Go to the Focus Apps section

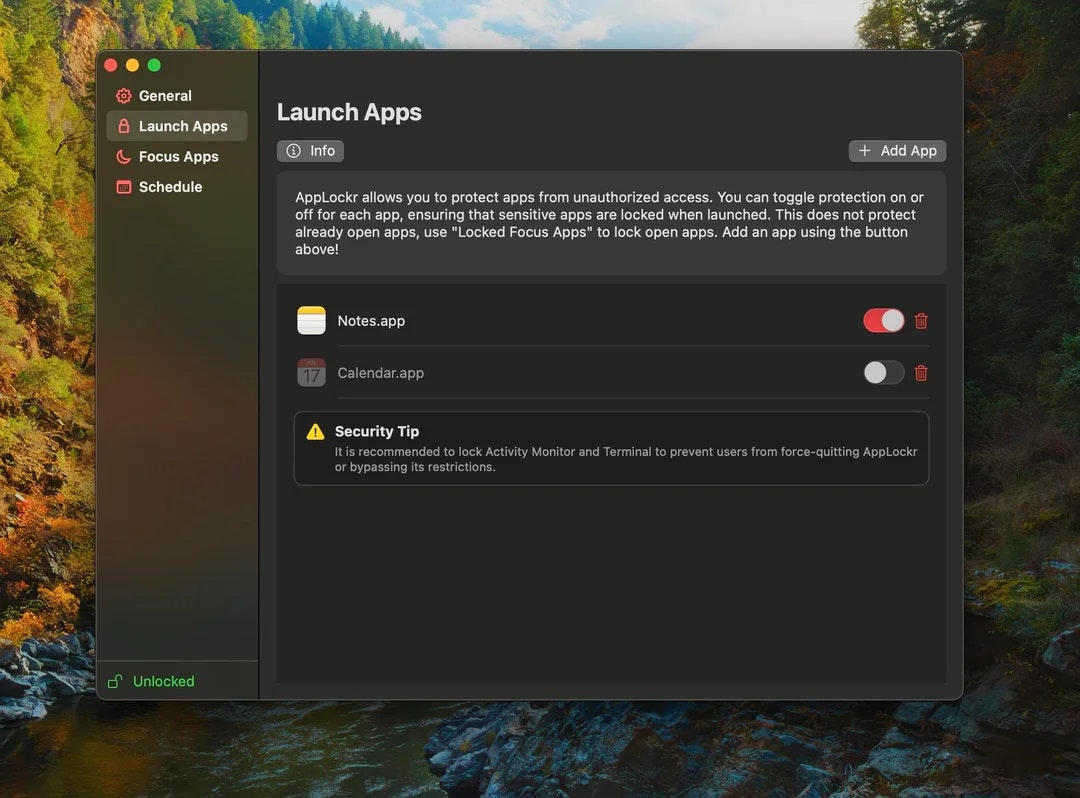click(x=176, y=156)
